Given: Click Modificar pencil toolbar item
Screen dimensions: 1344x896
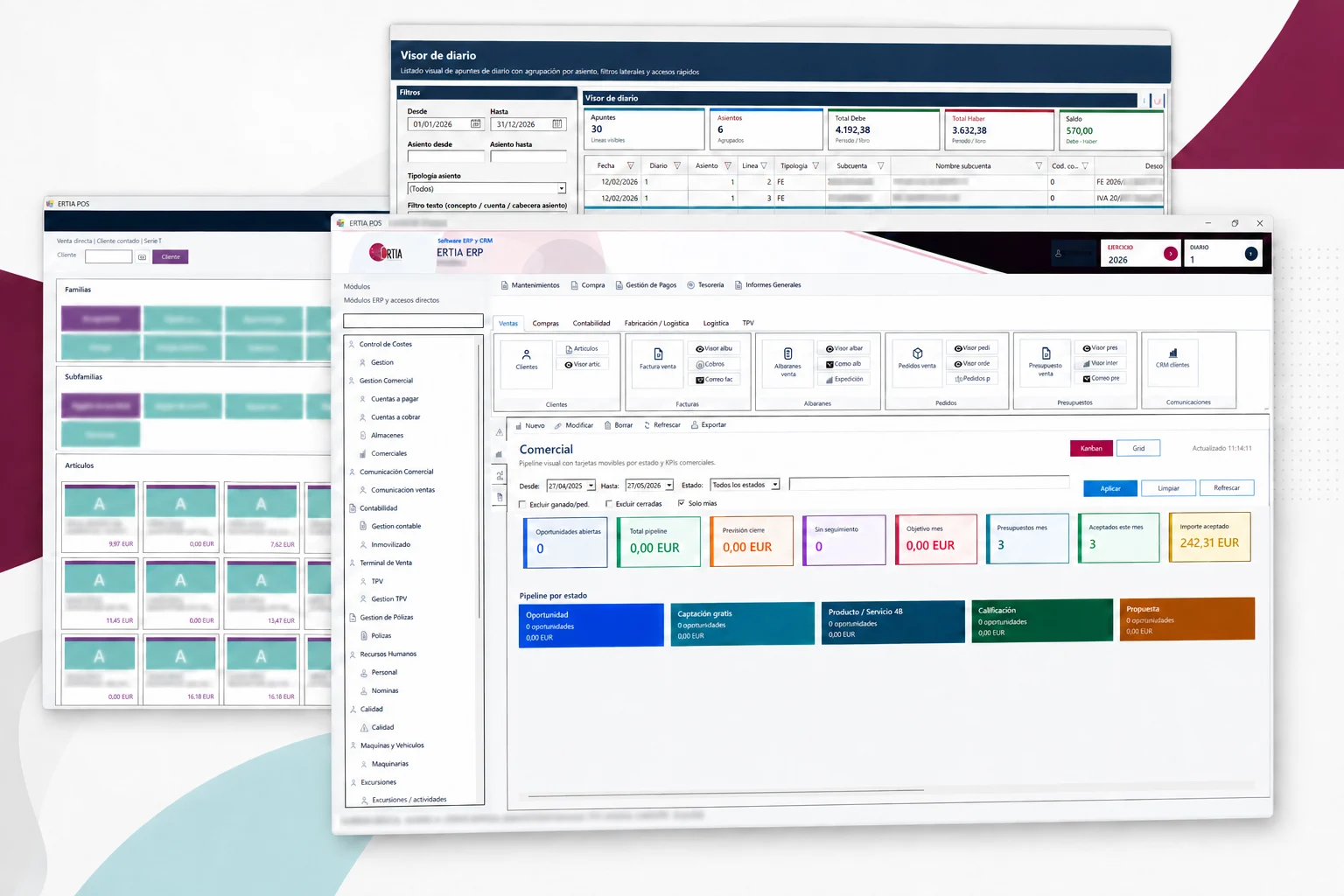Looking at the screenshot, I should 574,425.
